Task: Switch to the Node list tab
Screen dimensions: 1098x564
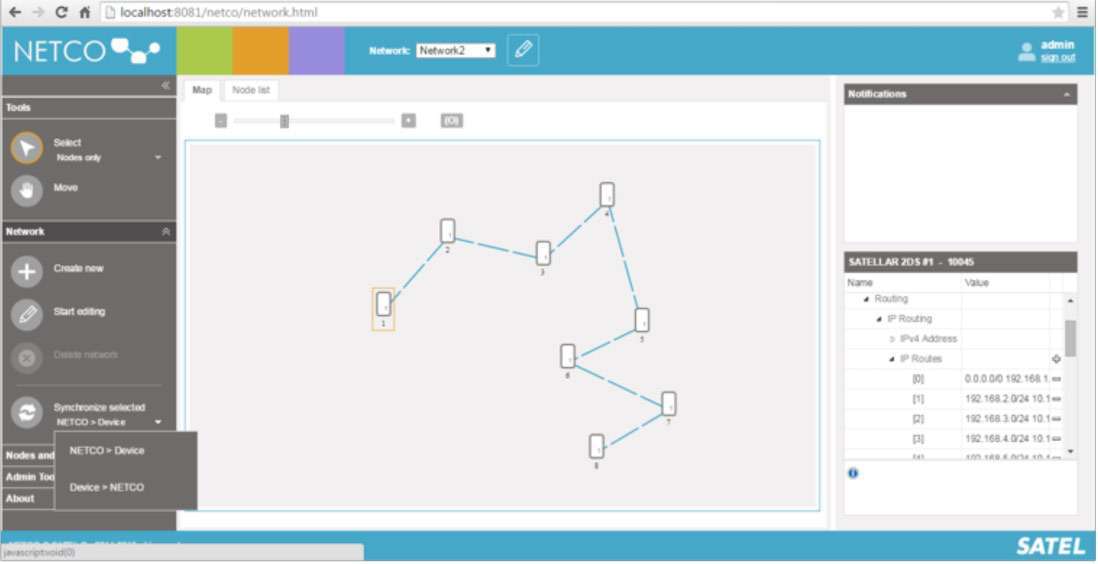Action: [x=250, y=90]
